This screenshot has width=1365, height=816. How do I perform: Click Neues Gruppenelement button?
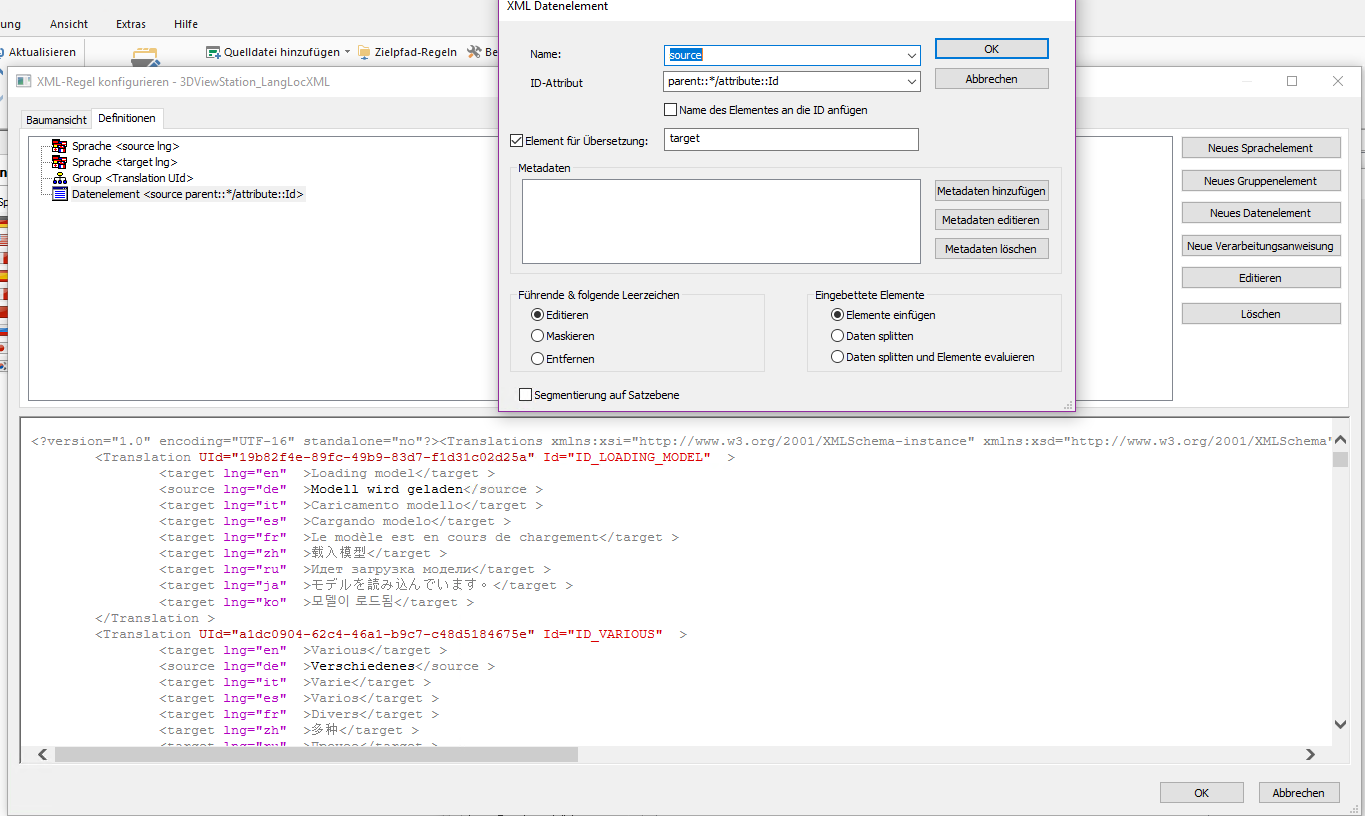click(1260, 181)
